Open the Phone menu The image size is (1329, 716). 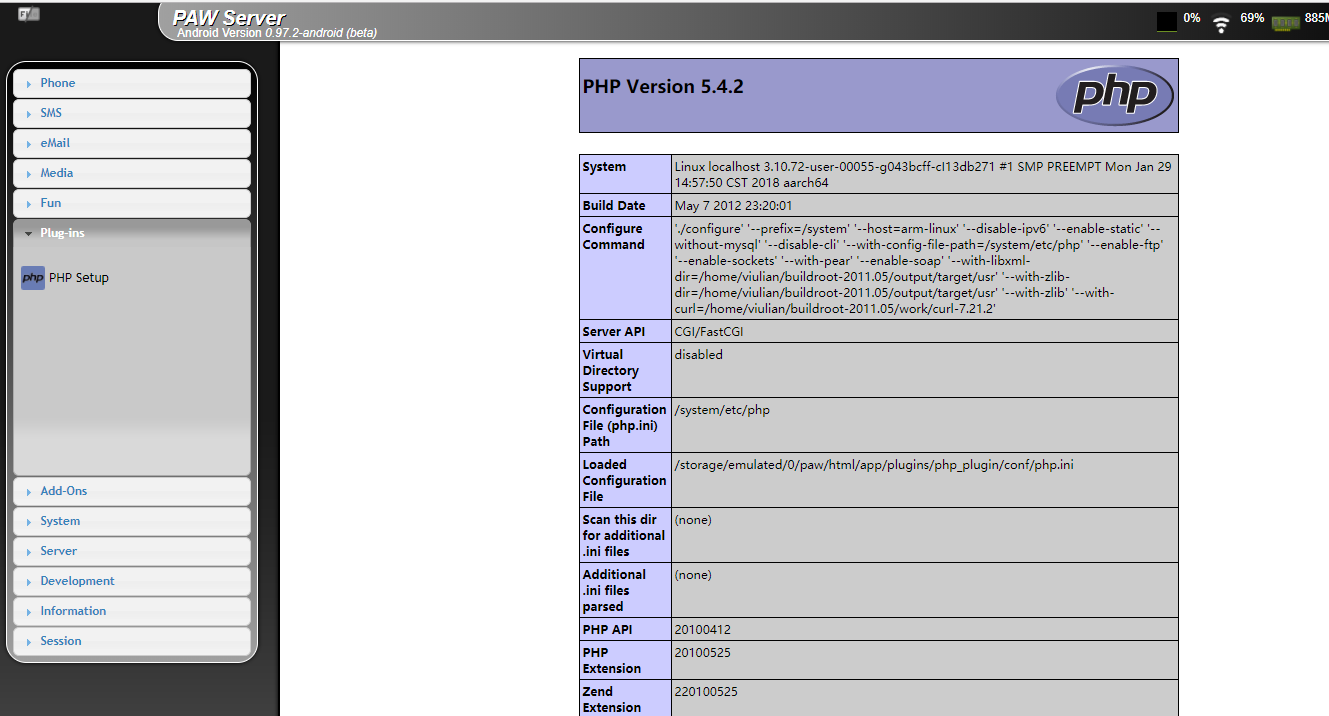click(x=57, y=83)
